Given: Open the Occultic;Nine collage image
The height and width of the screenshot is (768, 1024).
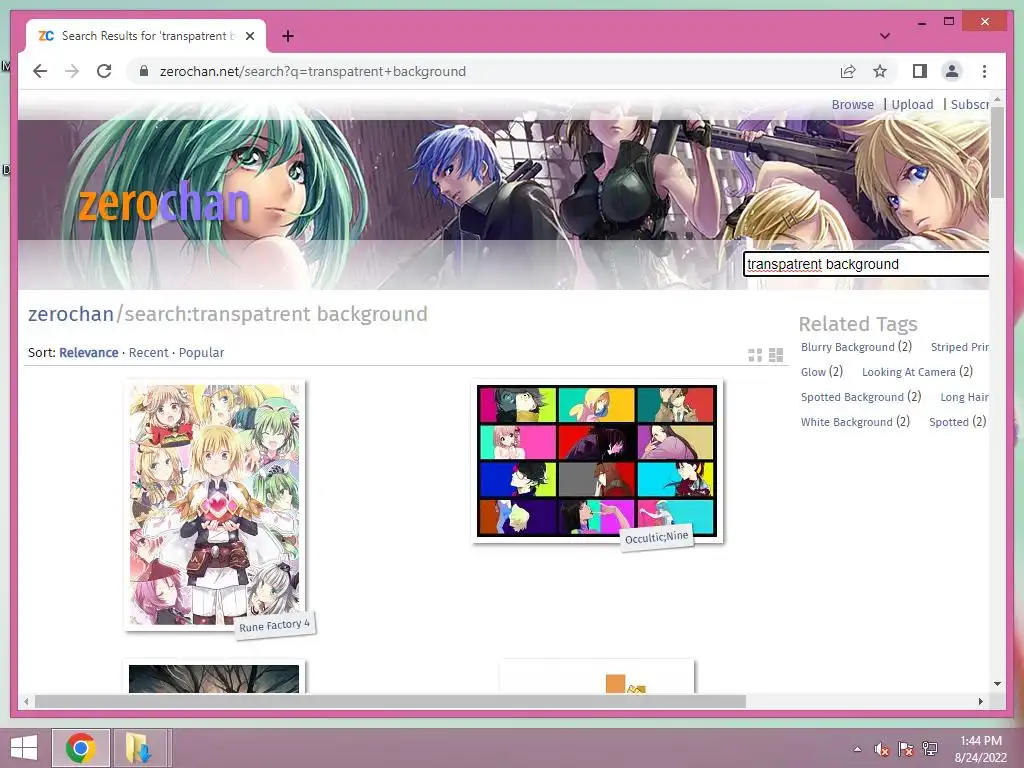Looking at the screenshot, I should [x=597, y=461].
